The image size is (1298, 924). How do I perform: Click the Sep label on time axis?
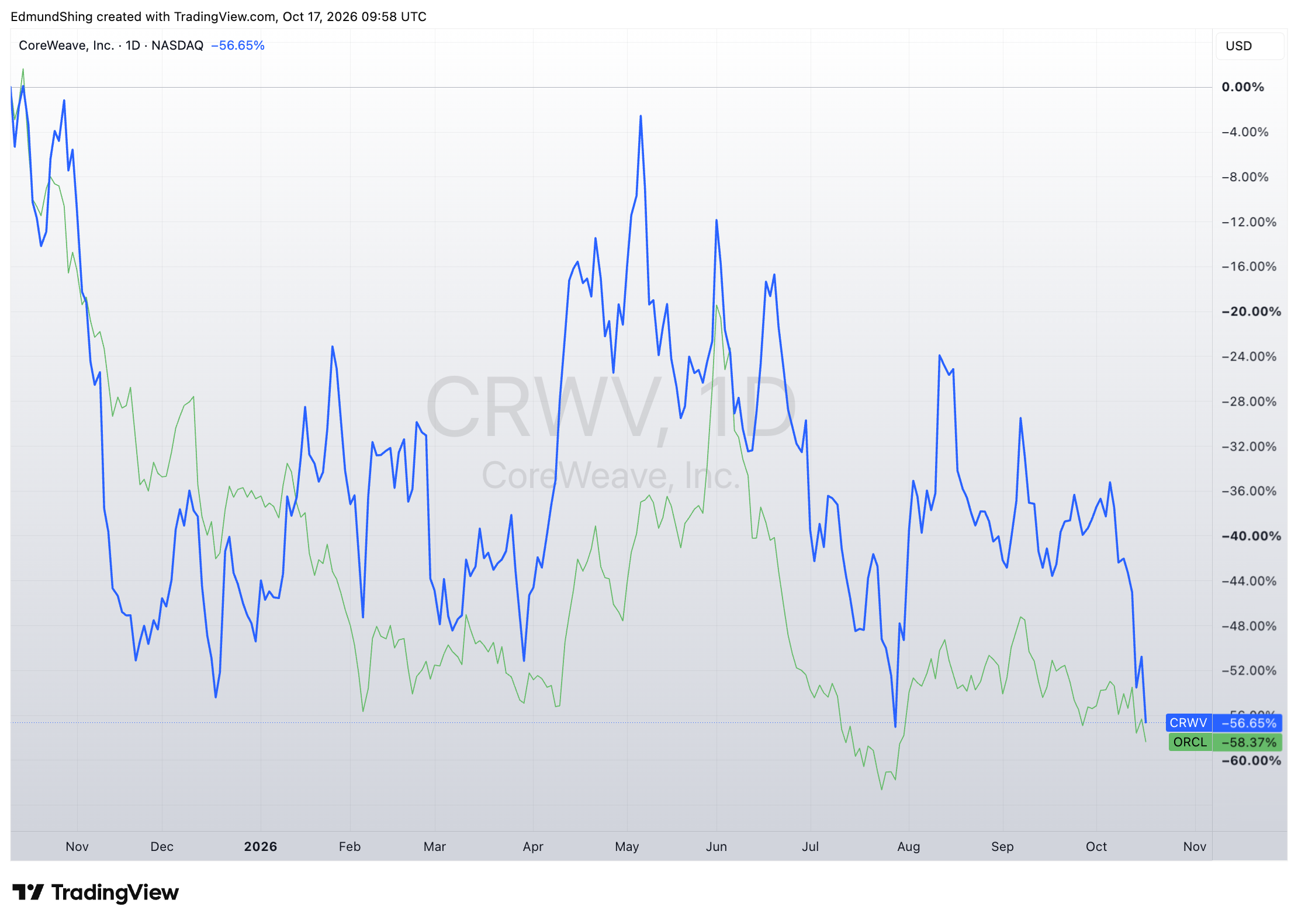click(1002, 846)
